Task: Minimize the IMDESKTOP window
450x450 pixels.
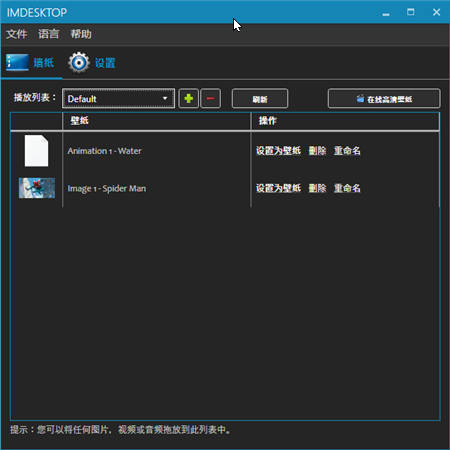Action: pos(386,13)
